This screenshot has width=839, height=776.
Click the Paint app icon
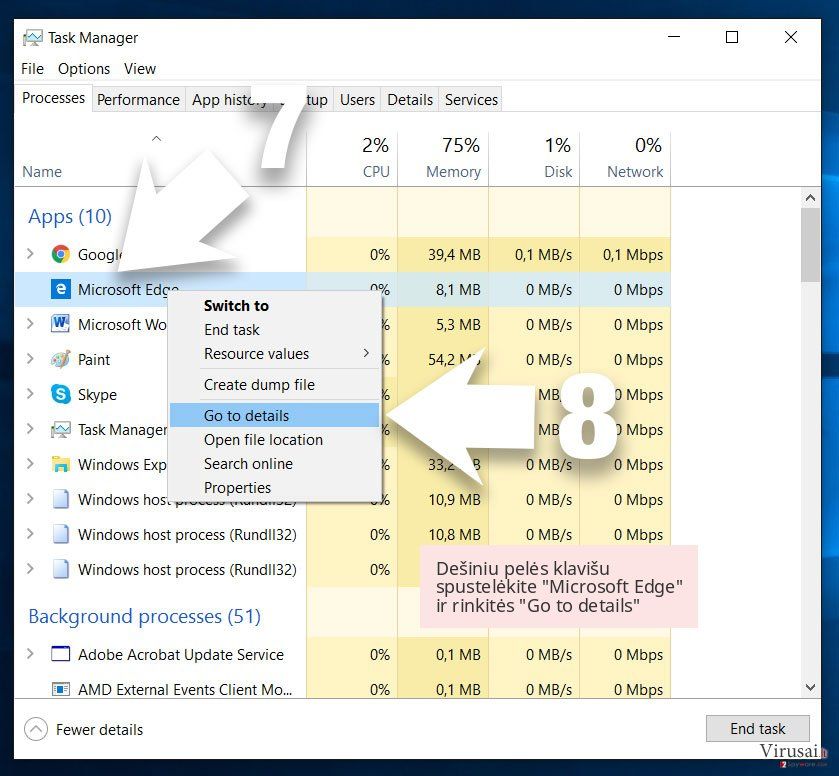point(60,359)
